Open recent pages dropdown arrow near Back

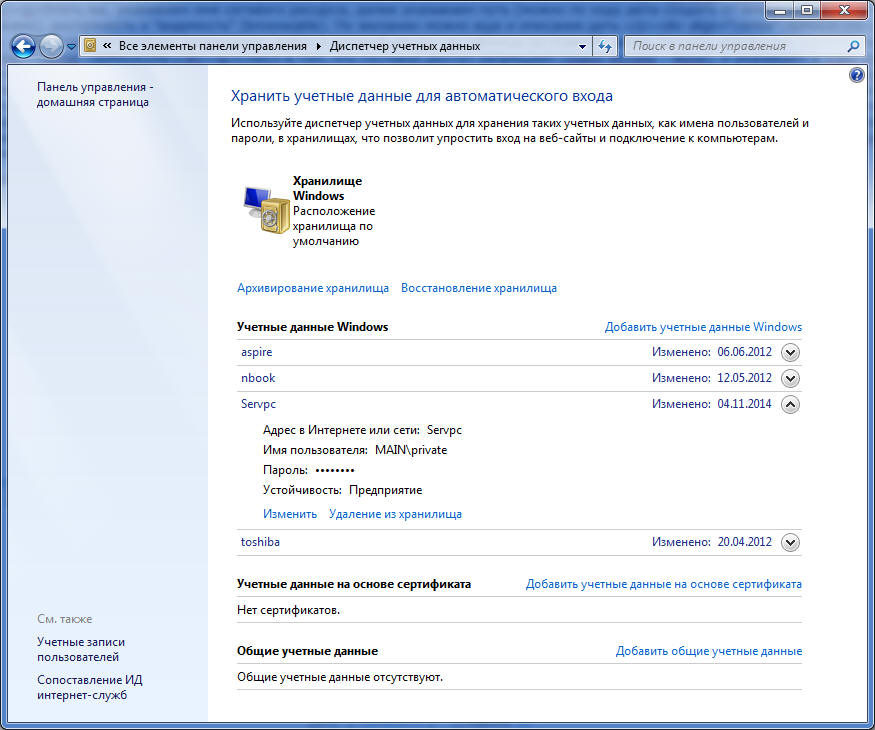pos(71,47)
